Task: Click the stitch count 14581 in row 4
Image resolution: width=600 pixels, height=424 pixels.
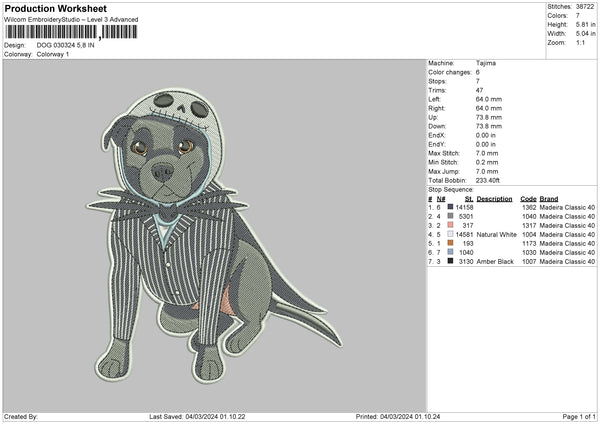Action: (464, 235)
